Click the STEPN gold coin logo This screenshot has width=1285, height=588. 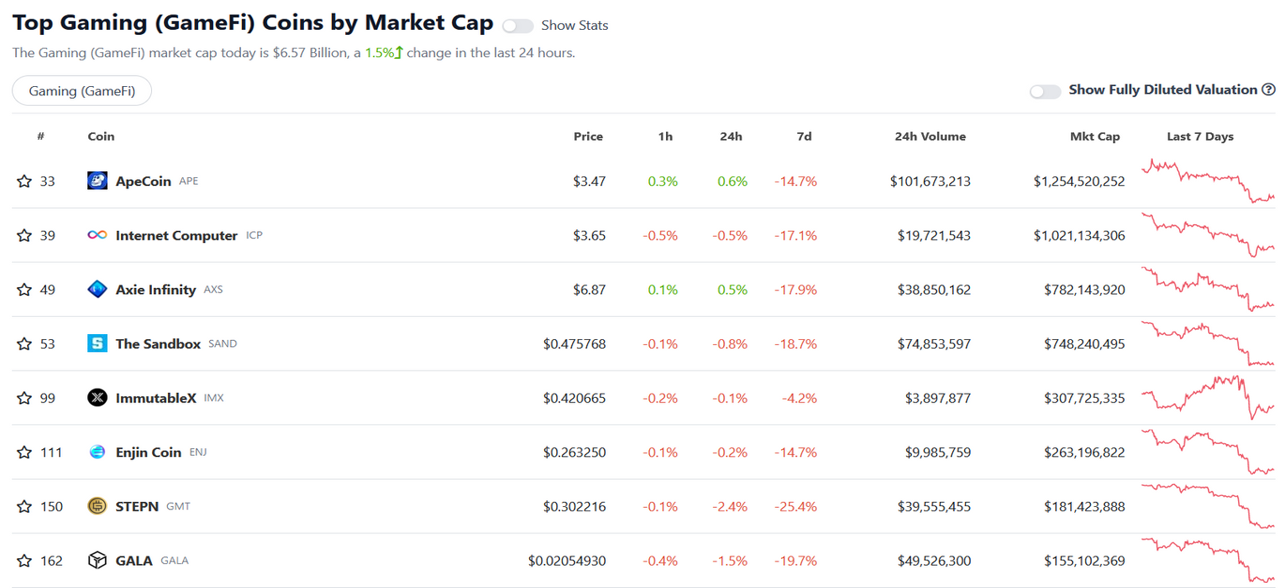(x=97, y=506)
